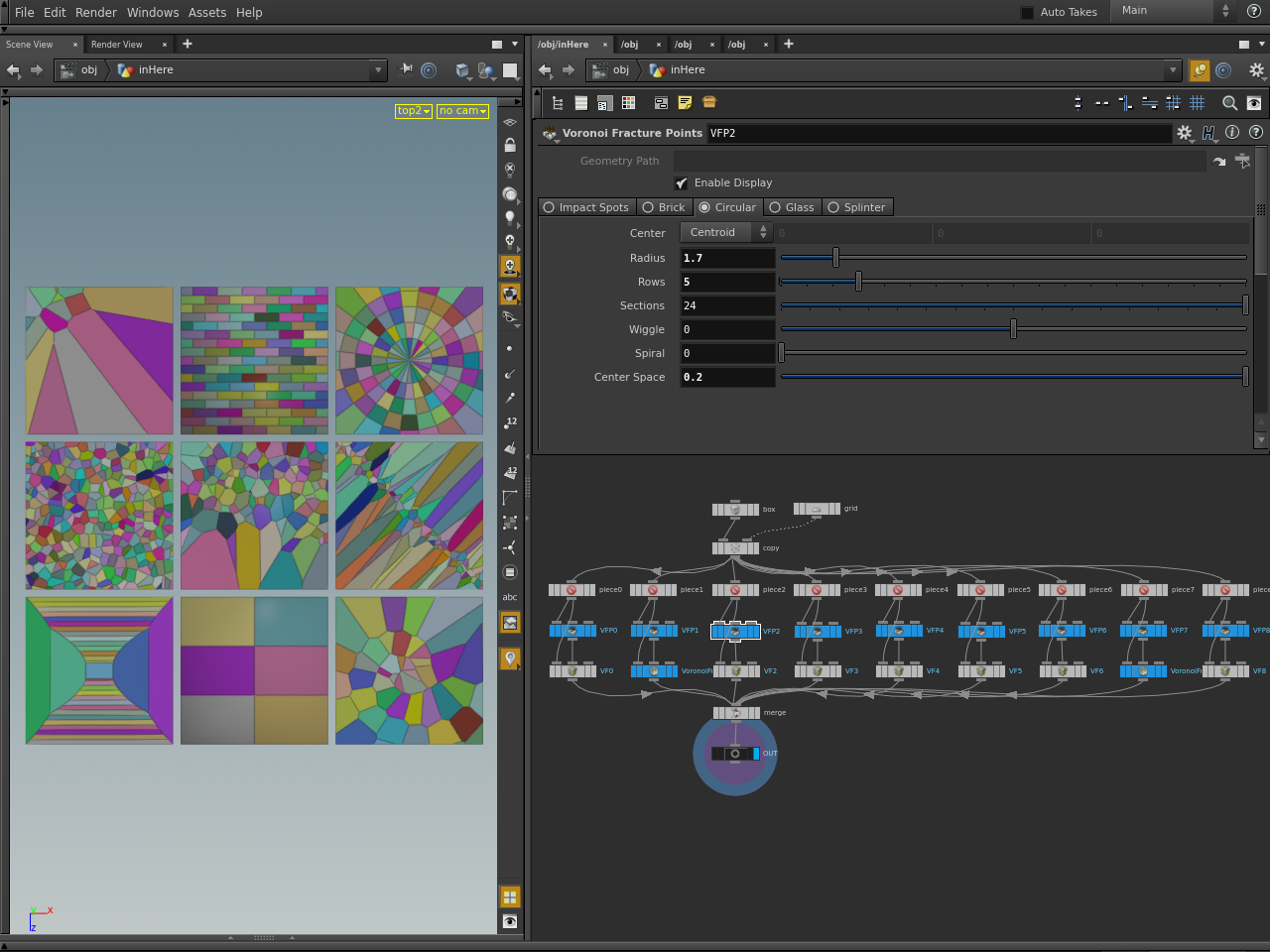Adjust the Rows slider handle
This screenshot has width=1270, height=952.
click(859, 282)
